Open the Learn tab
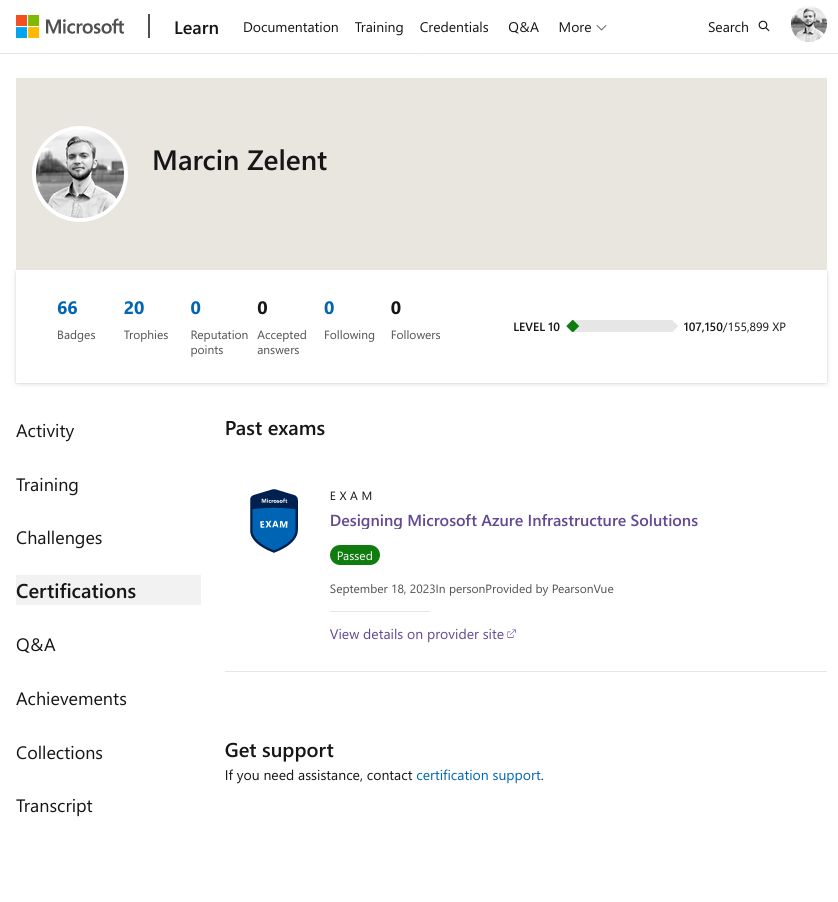Image resolution: width=838 pixels, height=902 pixels. click(196, 27)
